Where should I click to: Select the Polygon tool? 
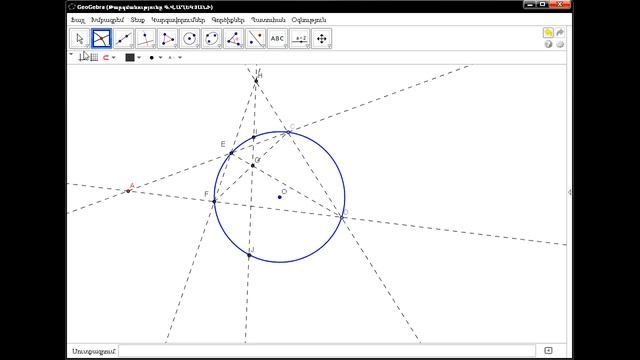pyautogui.click(x=168, y=39)
